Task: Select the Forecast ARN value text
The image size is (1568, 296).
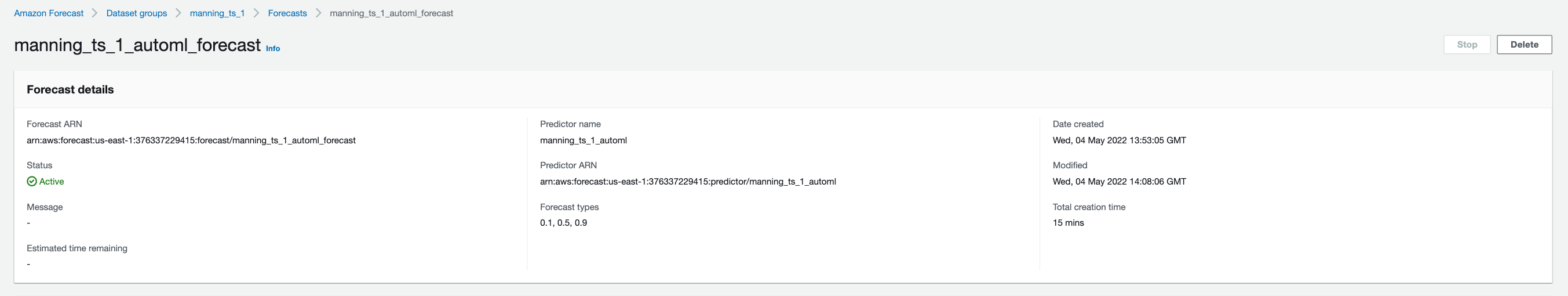Action: coord(191,140)
